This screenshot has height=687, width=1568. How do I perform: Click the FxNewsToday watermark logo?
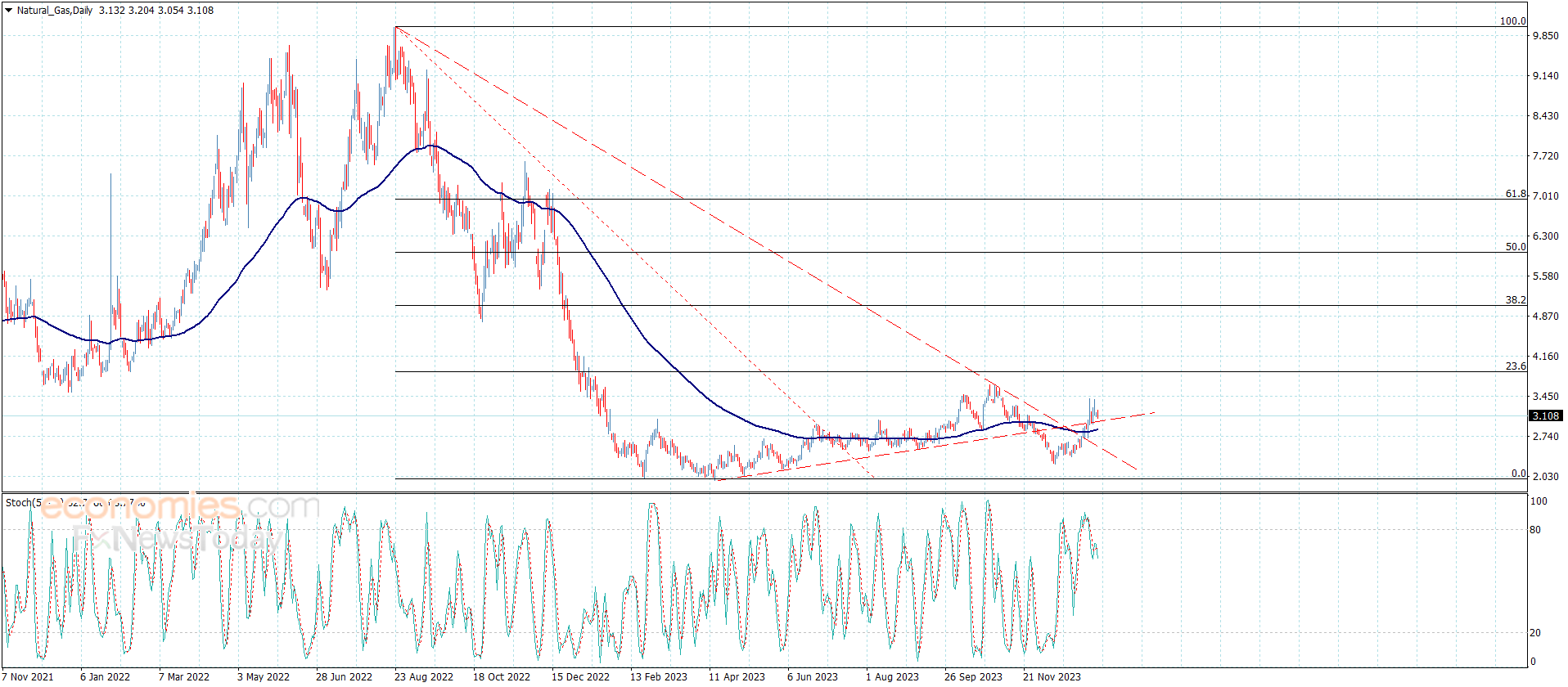tap(178, 538)
